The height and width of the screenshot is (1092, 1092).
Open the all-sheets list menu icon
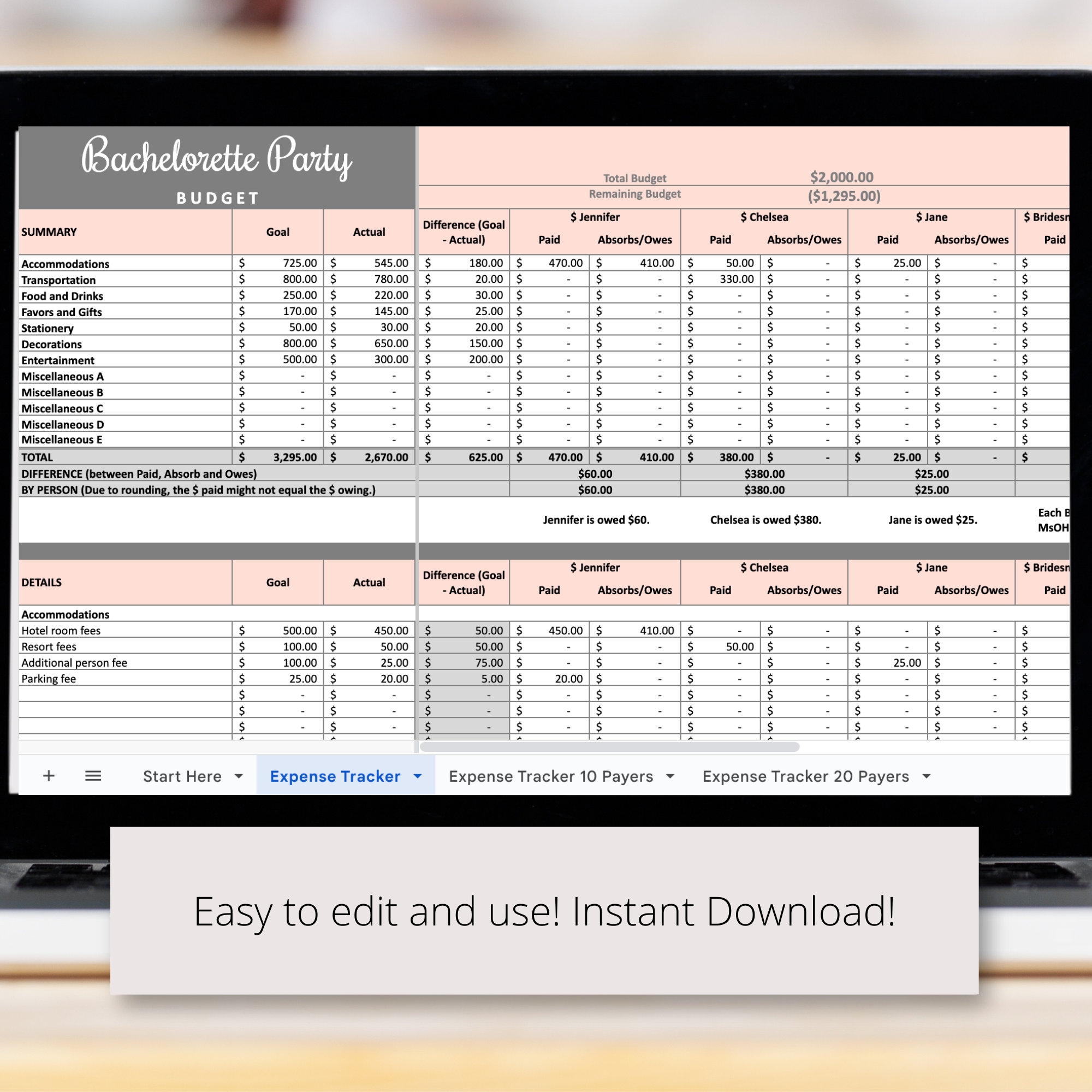click(x=93, y=776)
